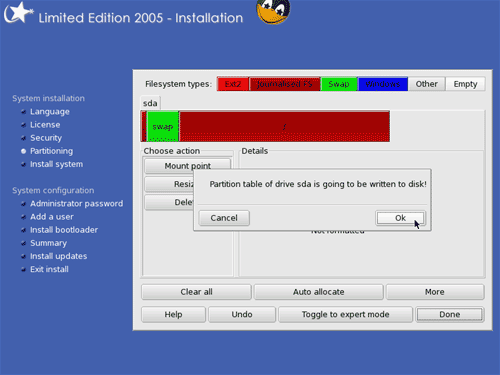This screenshot has height=375, width=500.
Task: Click the Windows filesystem type swatch
Action: pyautogui.click(x=383, y=84)
